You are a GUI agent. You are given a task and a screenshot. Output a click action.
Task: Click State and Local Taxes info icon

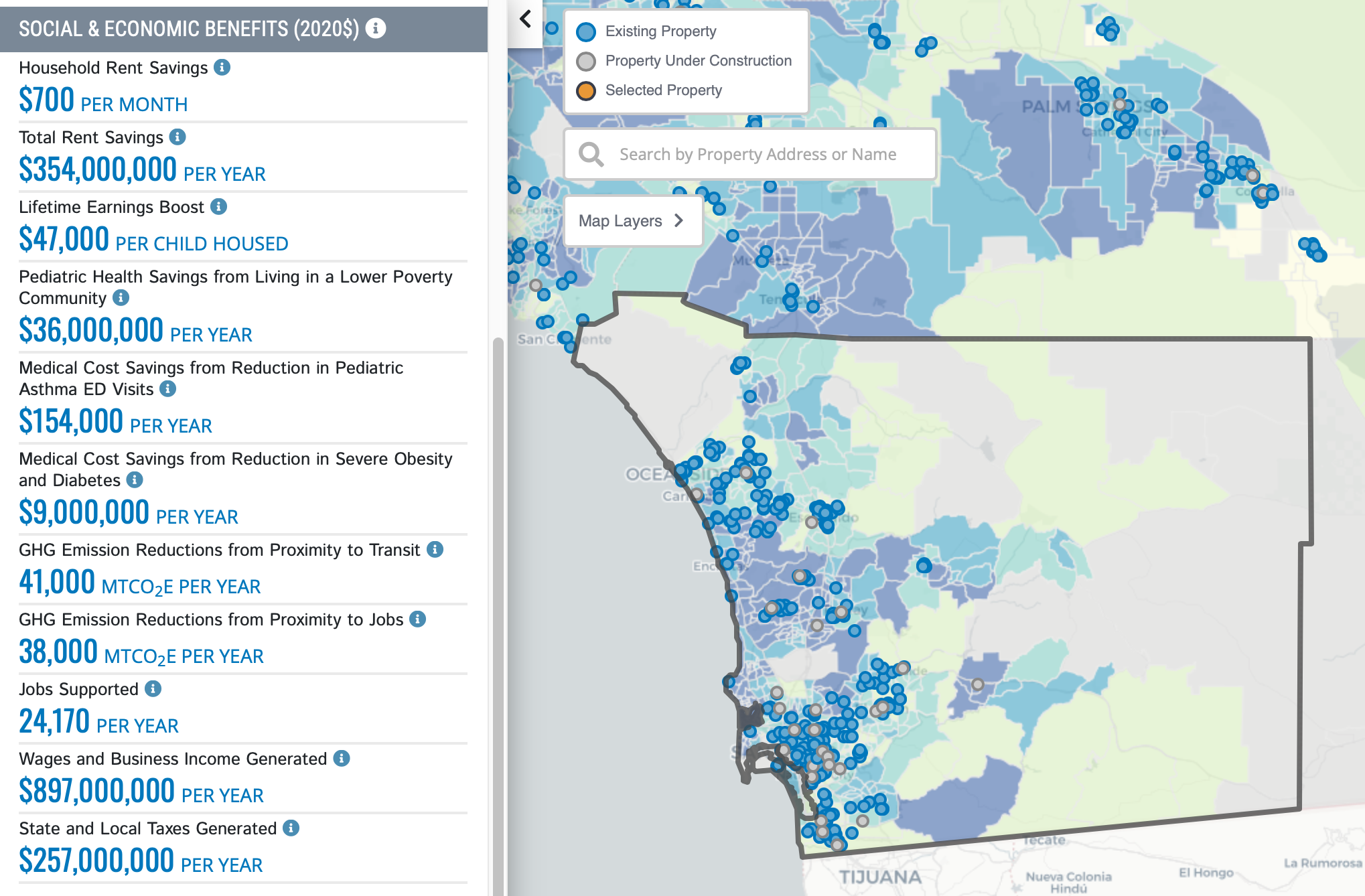click(x=291, y=828)
